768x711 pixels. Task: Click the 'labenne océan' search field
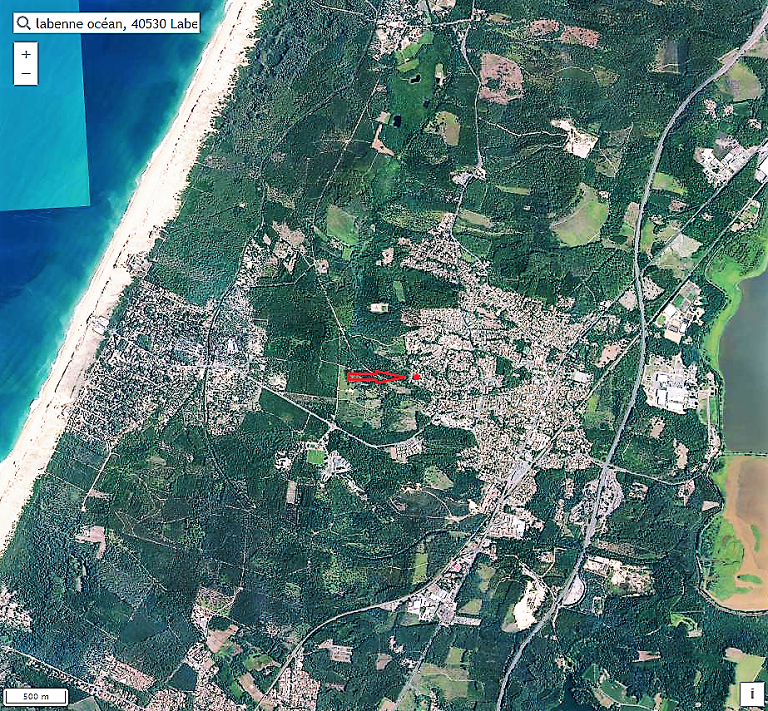[107, 23]
